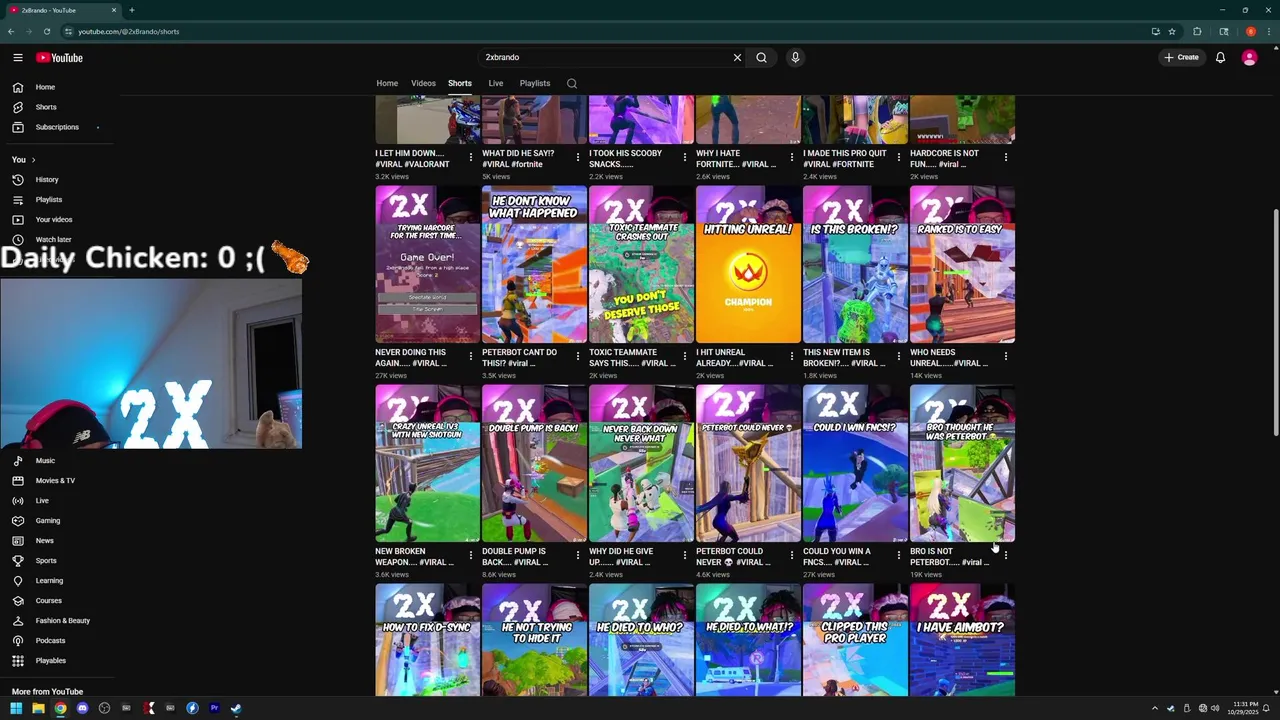Open the HARDCORE IS NOT FUN short title
The height and width of the screenshot is (720, 1280).
(x=944, y=159)
